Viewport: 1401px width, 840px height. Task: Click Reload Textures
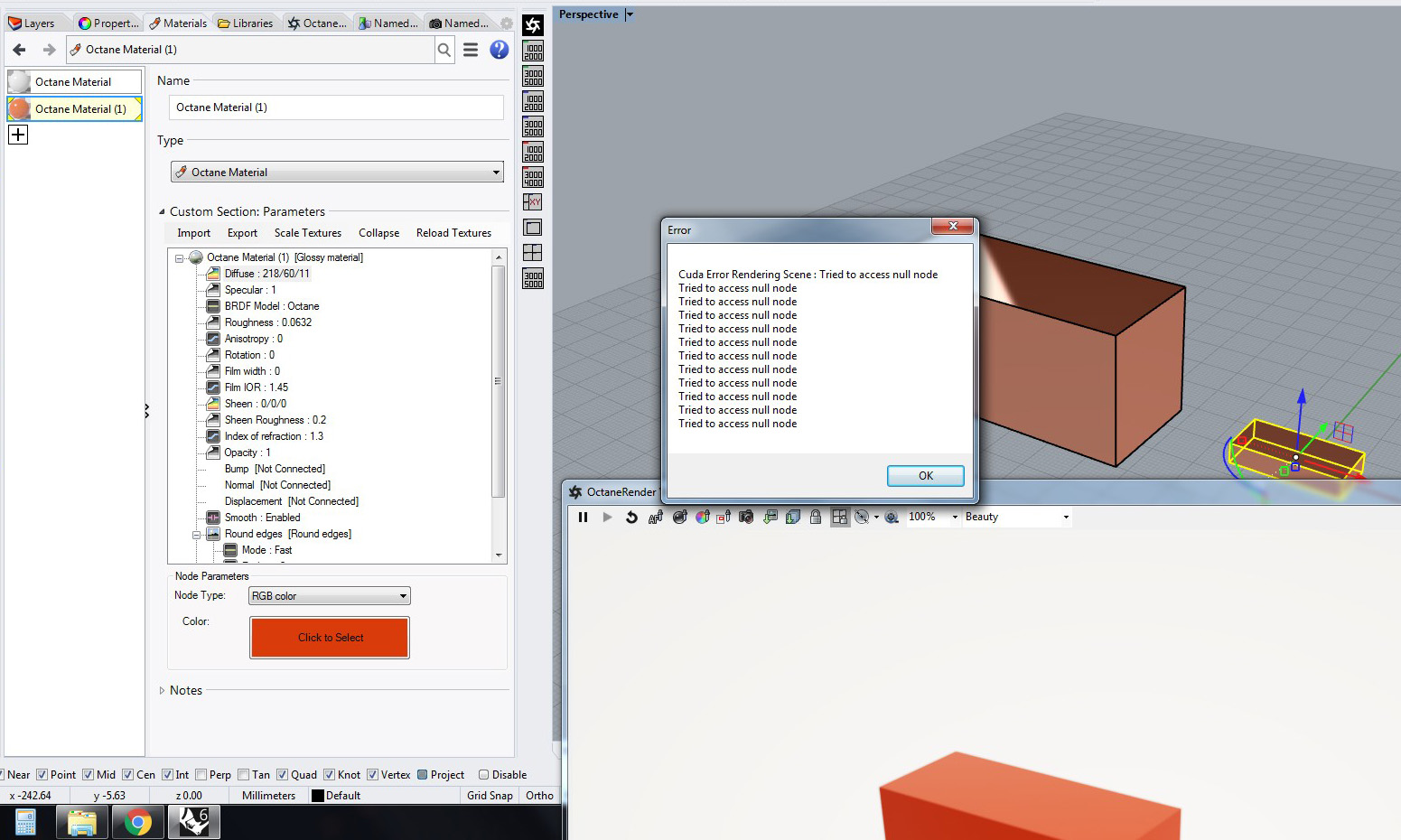(x=453, y=233)
